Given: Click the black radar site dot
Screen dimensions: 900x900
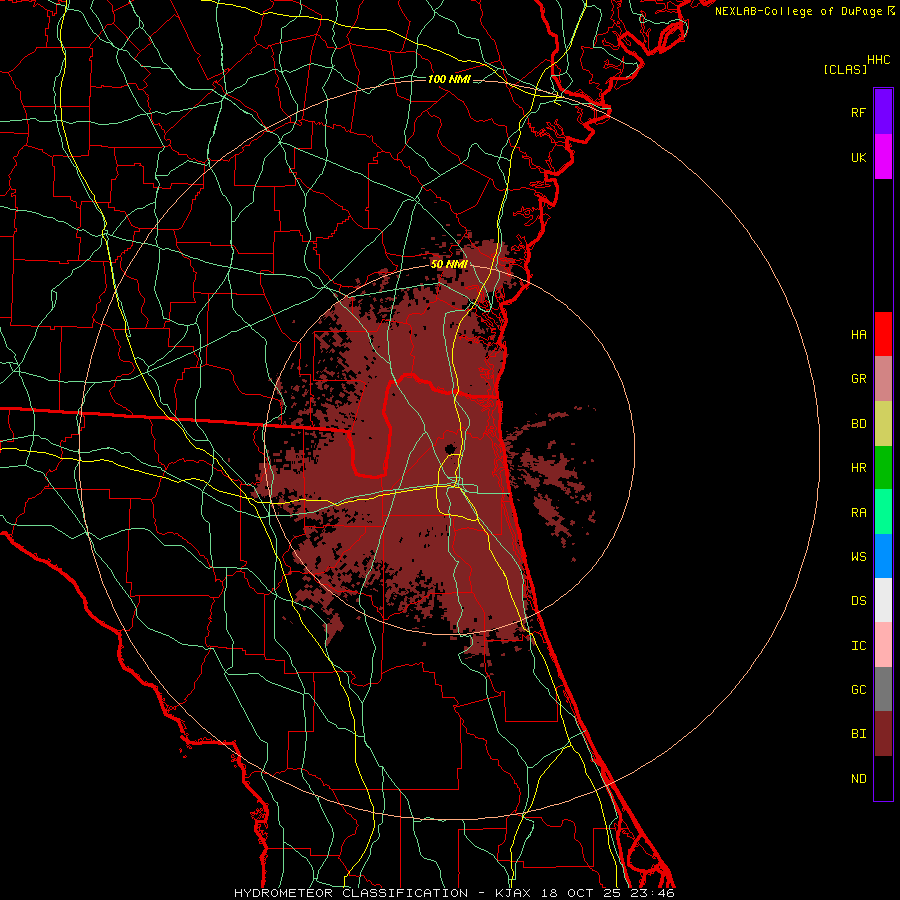Looking at the screenshot, I should click(449, 448).
